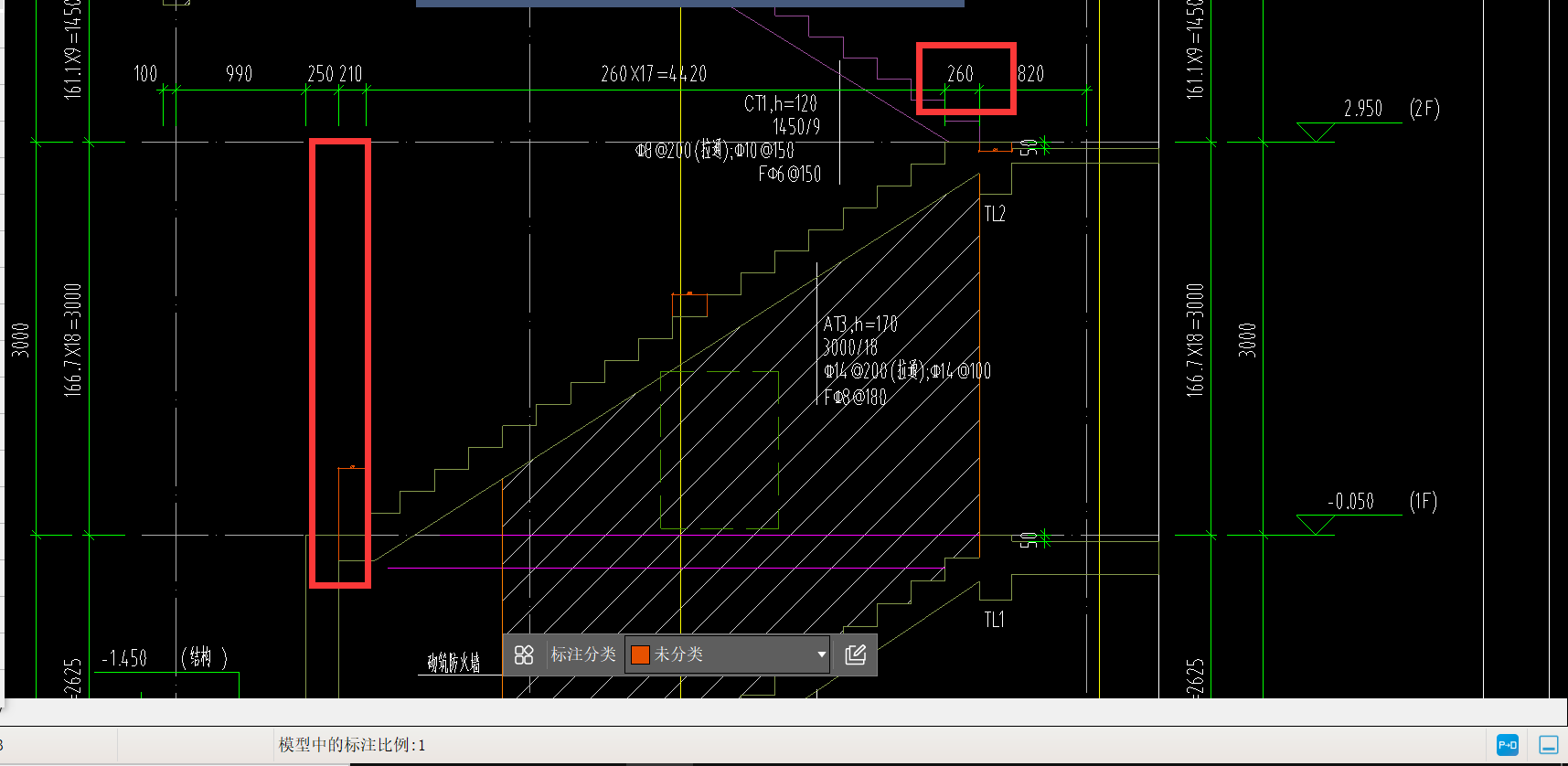Select the 砌筑防火墙 label
The width and height of the screenshot is (1568, 766).
coord(453,663)
